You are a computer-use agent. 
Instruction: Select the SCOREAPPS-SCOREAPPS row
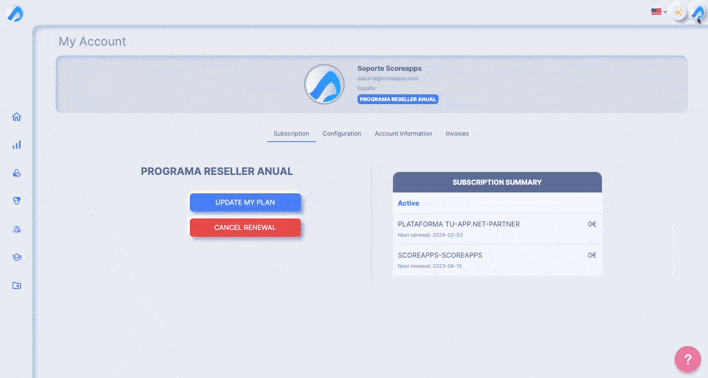[x=497, y=260]
